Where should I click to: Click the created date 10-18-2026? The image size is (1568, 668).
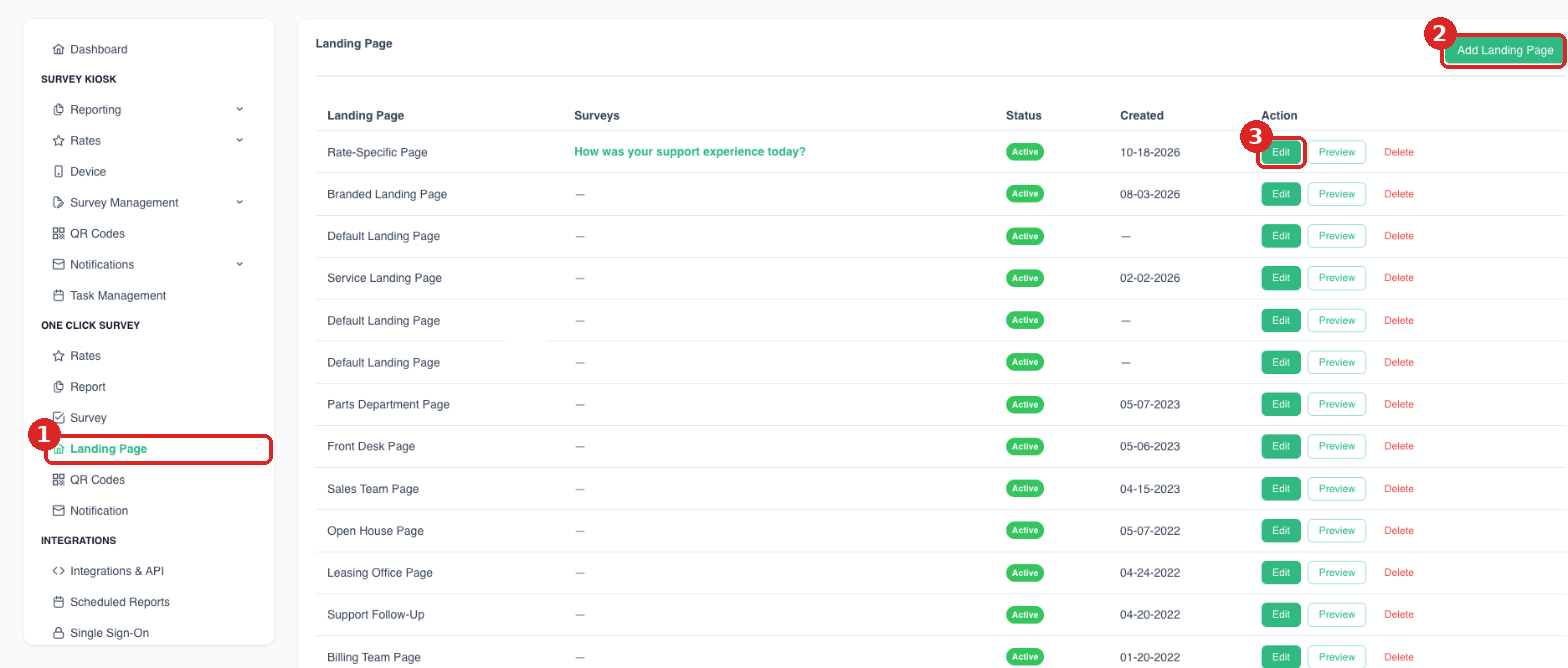[x=1150, y=152]
